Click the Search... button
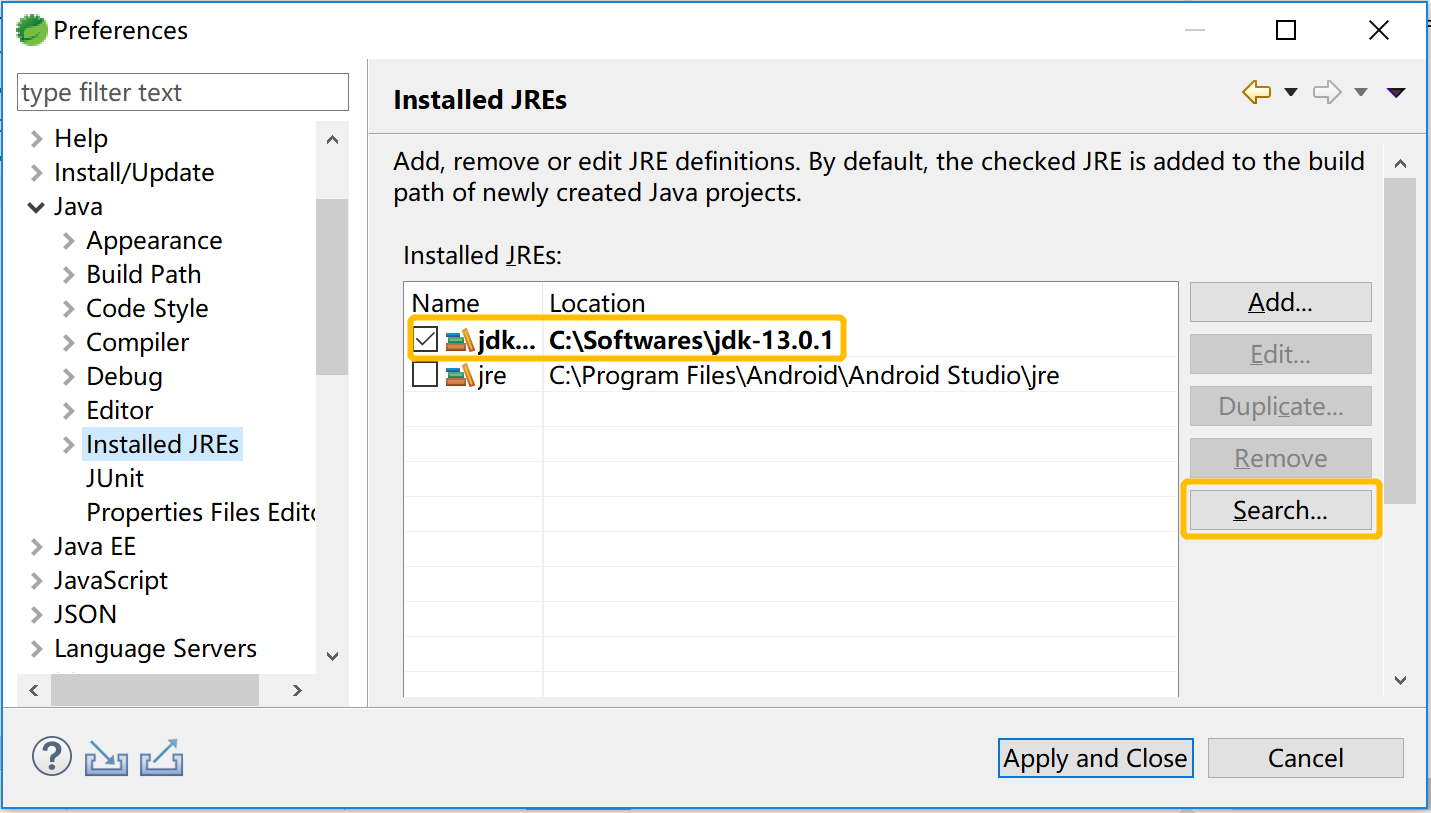 click(1280, 511)
